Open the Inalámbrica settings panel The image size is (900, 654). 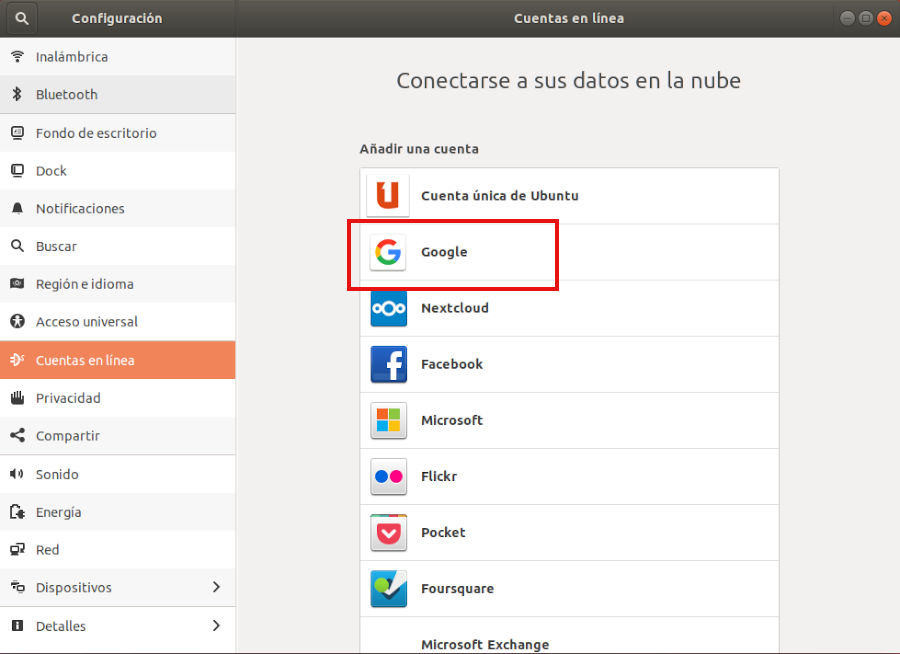pyautogui.click(x=118, y=56)
